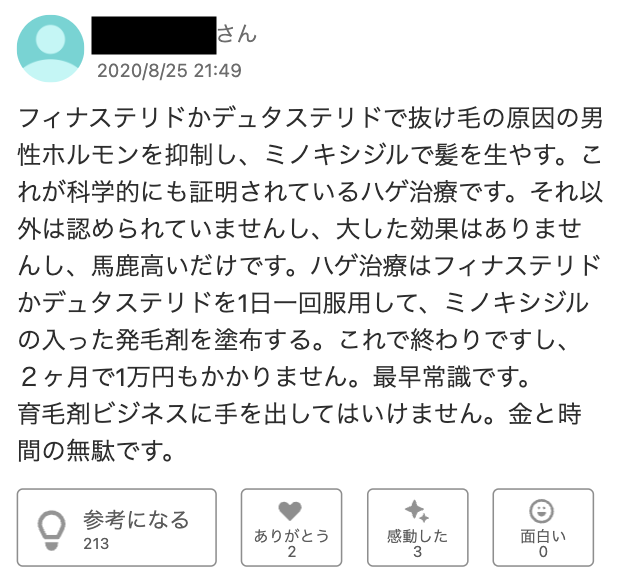Click the count 0 under 面白い
622x582 pixels.
pos(542,551)
